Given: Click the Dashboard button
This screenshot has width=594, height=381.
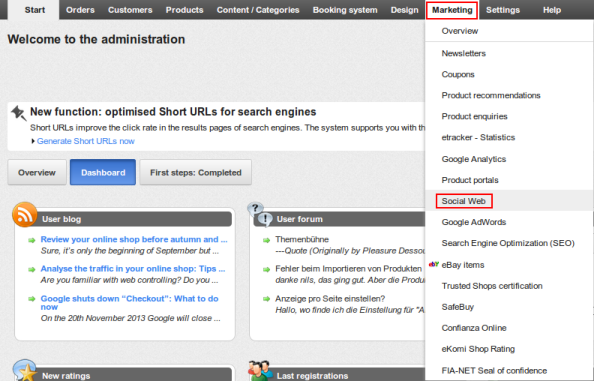Looking at the screenshot, I should 103,172.
